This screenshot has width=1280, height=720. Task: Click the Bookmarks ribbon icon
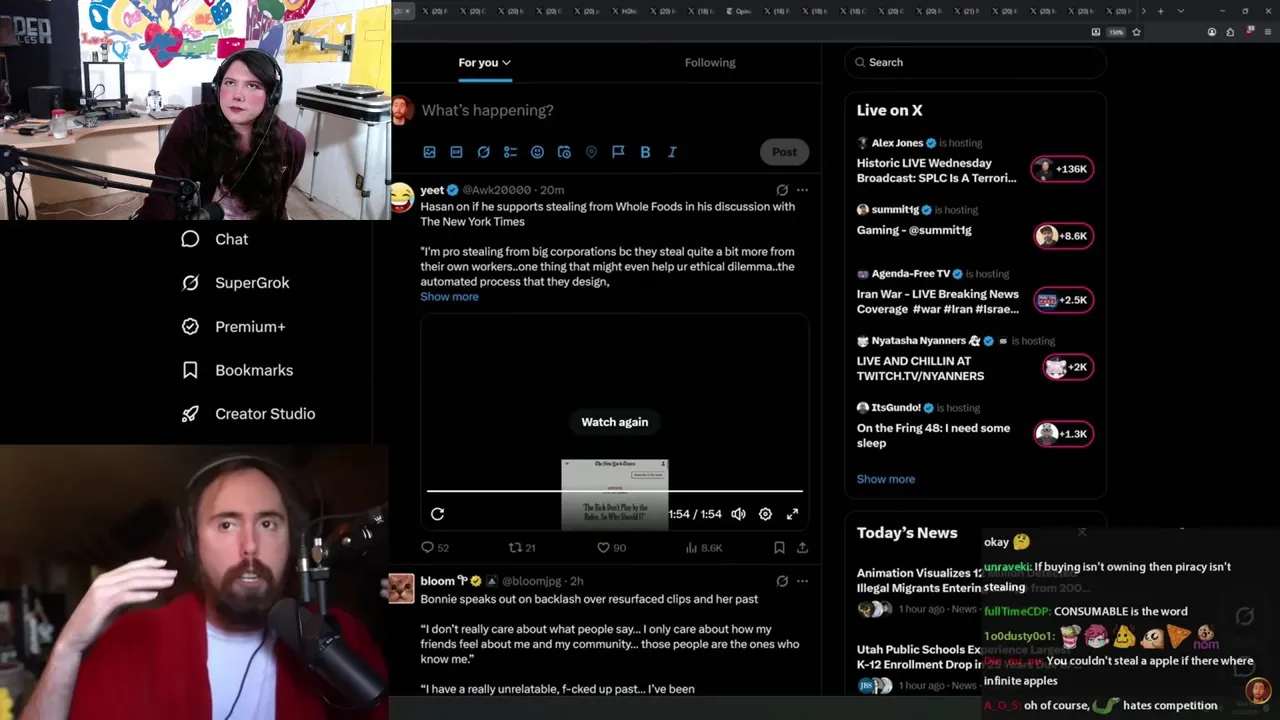coord(190,370)
